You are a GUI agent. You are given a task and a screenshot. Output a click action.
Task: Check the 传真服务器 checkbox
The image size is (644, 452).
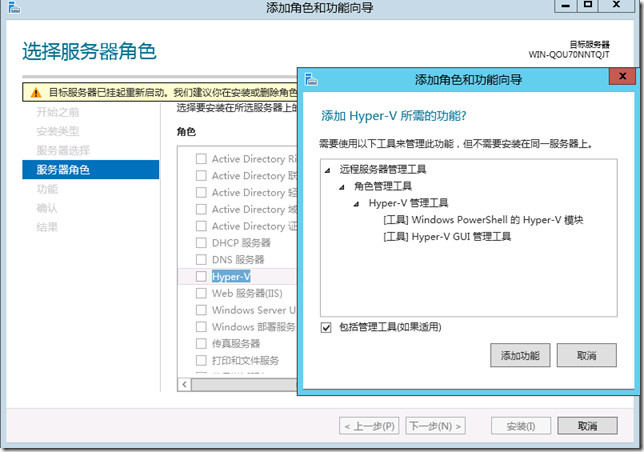click(201, 344)
